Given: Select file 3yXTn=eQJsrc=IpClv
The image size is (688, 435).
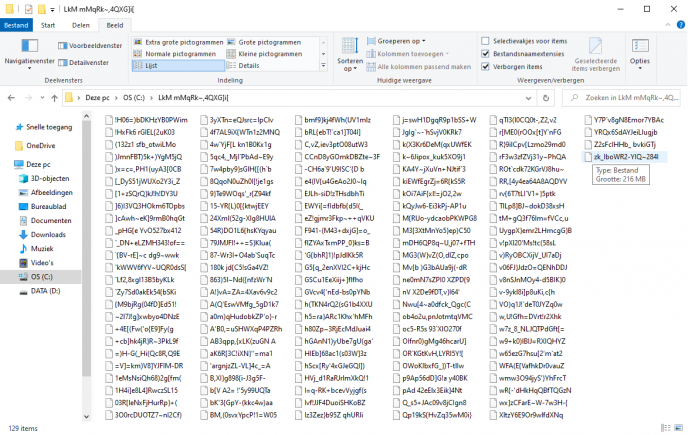Looking at the screenshot, I should point(237,120).
